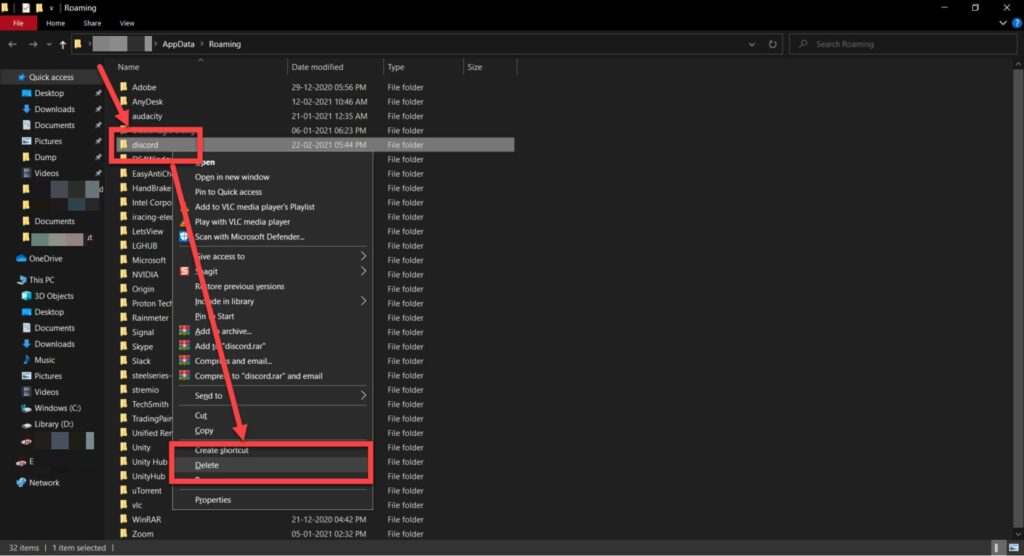Choose Create shortcut in context menu

(x=221, y=451)
